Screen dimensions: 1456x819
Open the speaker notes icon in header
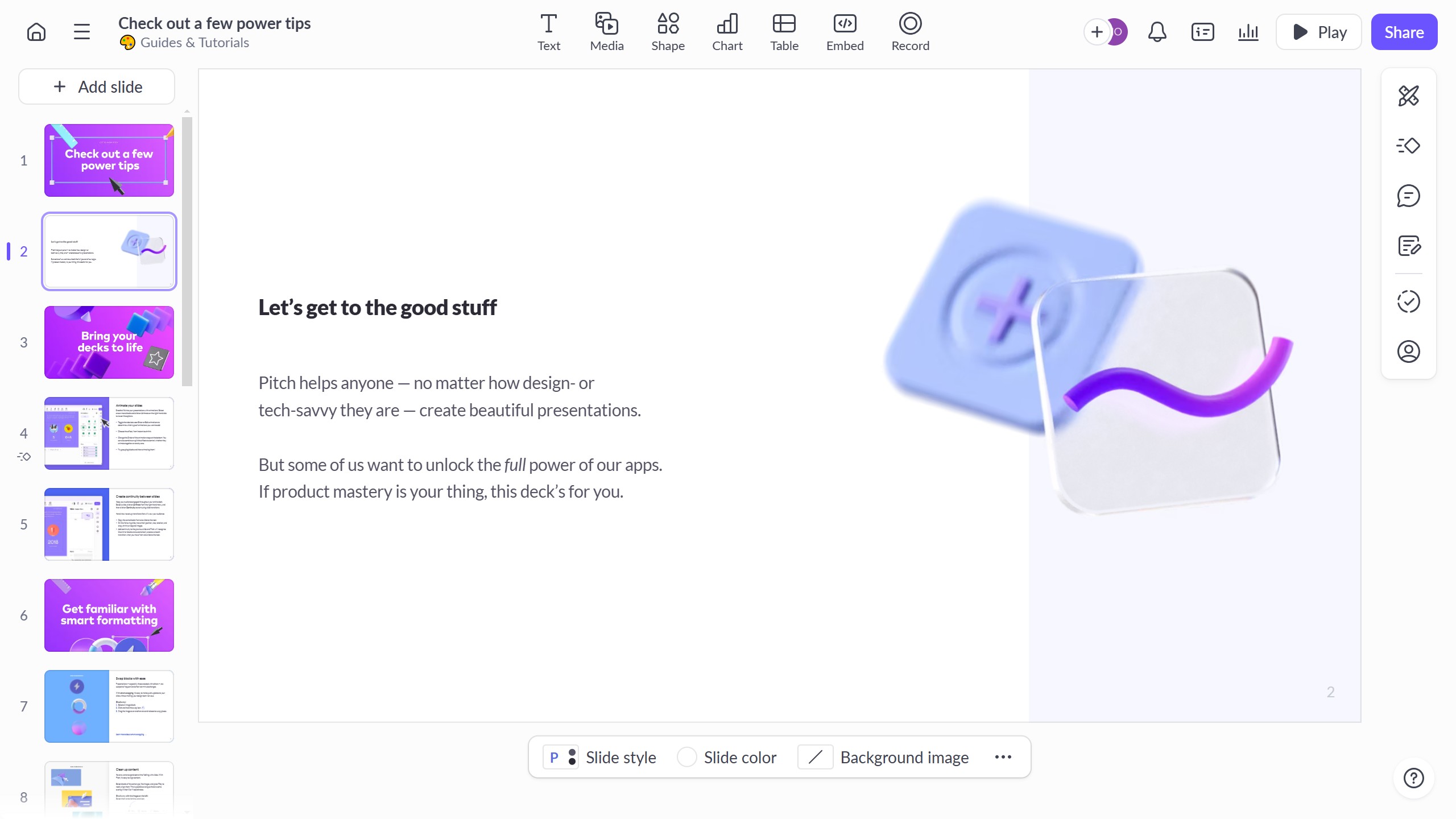(1202, 32)
